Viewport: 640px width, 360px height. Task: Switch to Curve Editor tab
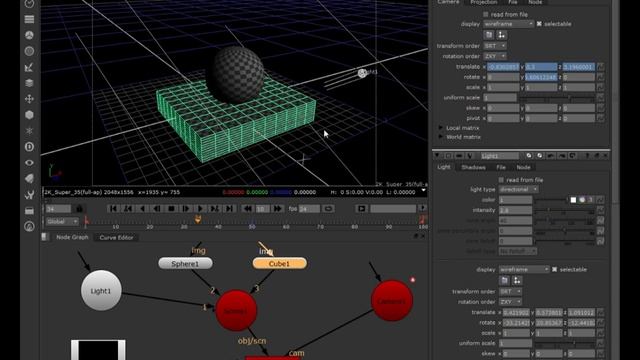116,237
